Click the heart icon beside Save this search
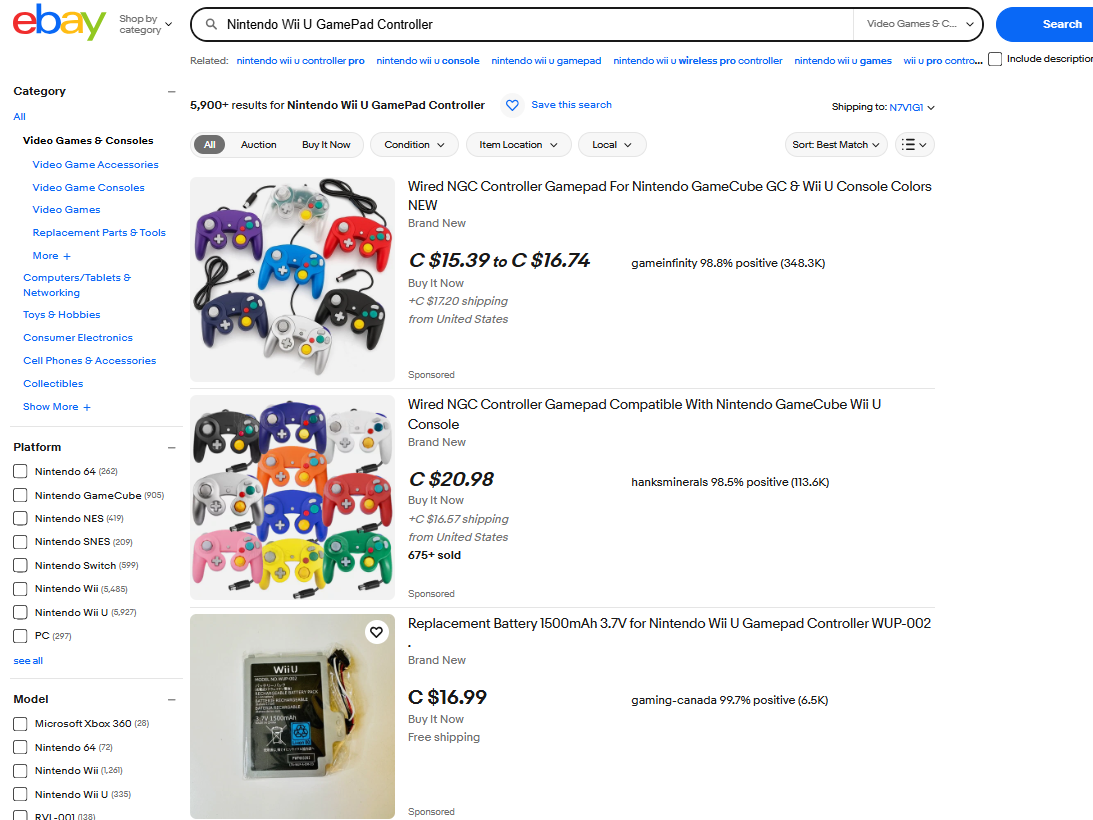The width and height of the screenshot is (1093, 820). click(x=512, y=105)
